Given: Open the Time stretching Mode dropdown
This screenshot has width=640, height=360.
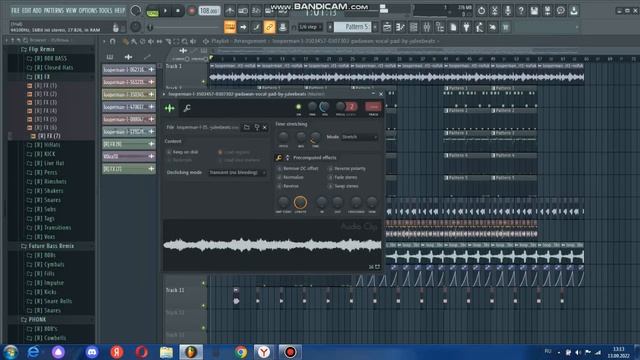Looking at the screenshot, I should click(x=359, y=137).
